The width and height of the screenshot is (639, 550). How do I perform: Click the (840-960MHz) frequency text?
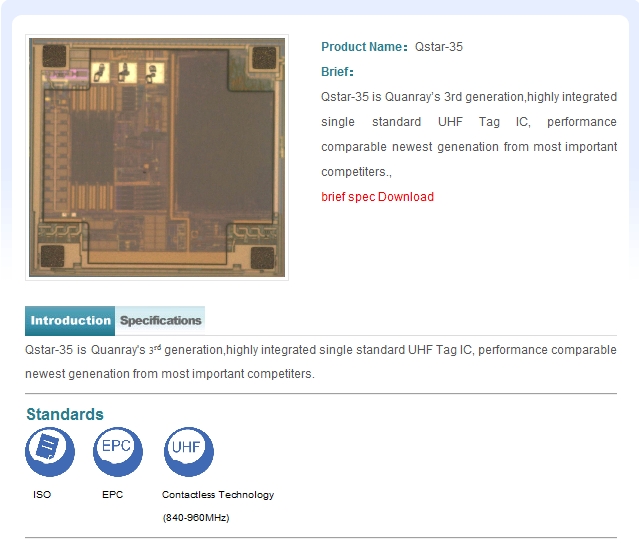click(x=196, y=518)
